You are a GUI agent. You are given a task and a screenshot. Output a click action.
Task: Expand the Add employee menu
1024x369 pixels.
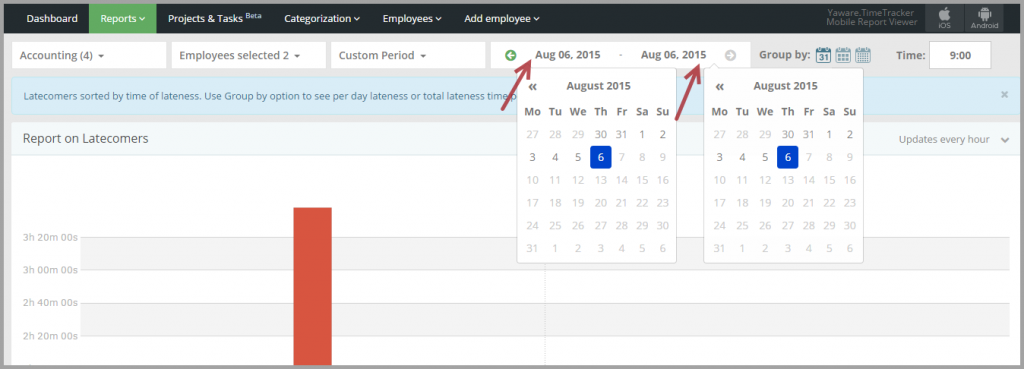502,18
